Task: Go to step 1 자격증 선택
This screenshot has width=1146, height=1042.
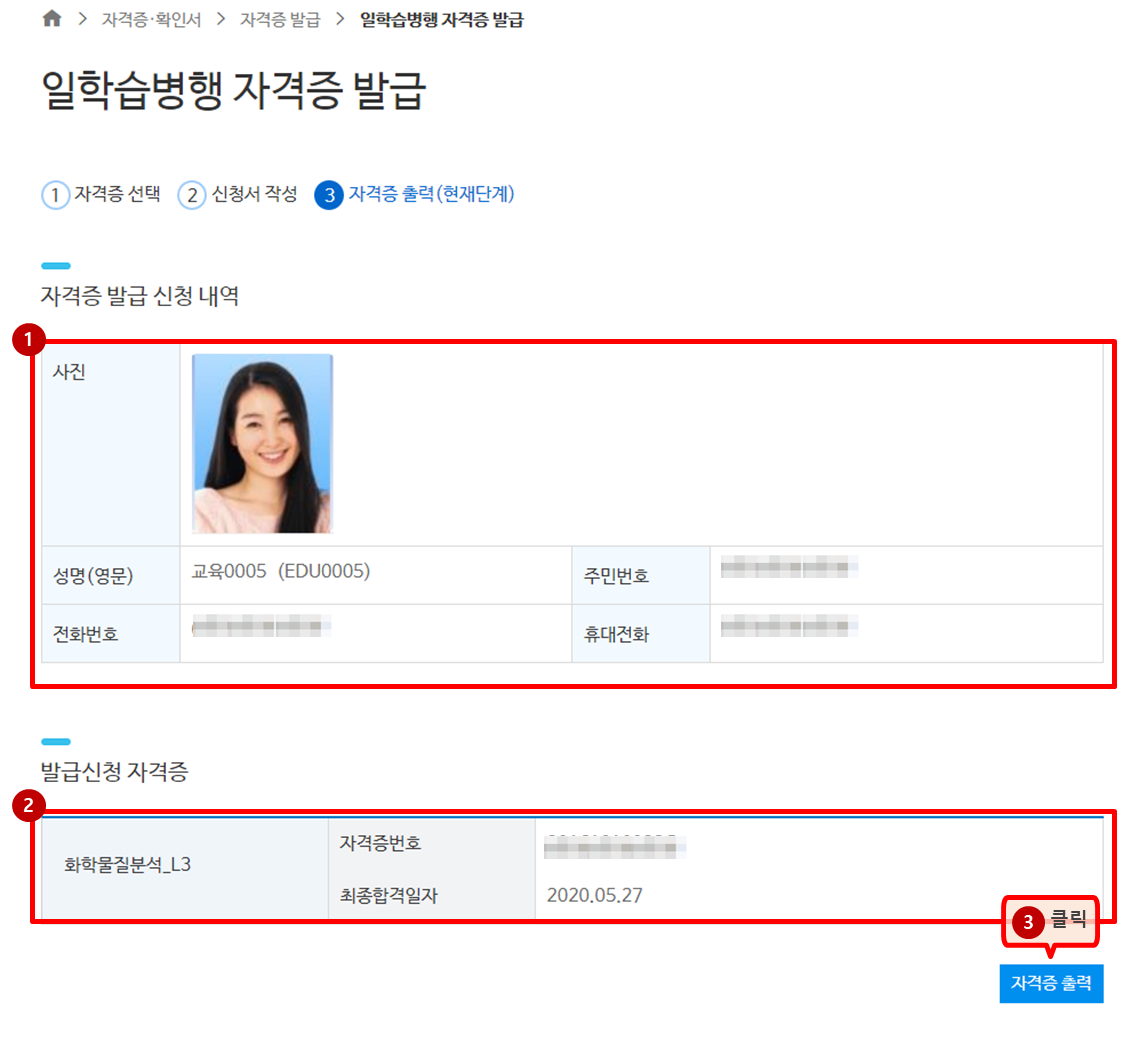Action: 101,194
